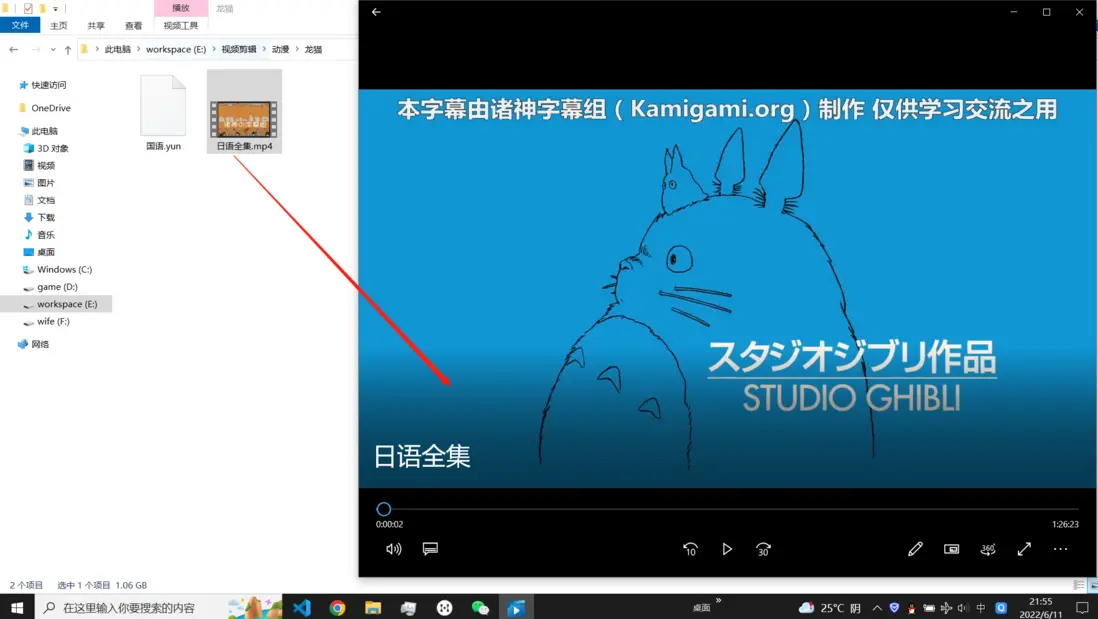Switch to mini view mode
Viewport: 1098px width, 619px height.
[x=951, y=549]
